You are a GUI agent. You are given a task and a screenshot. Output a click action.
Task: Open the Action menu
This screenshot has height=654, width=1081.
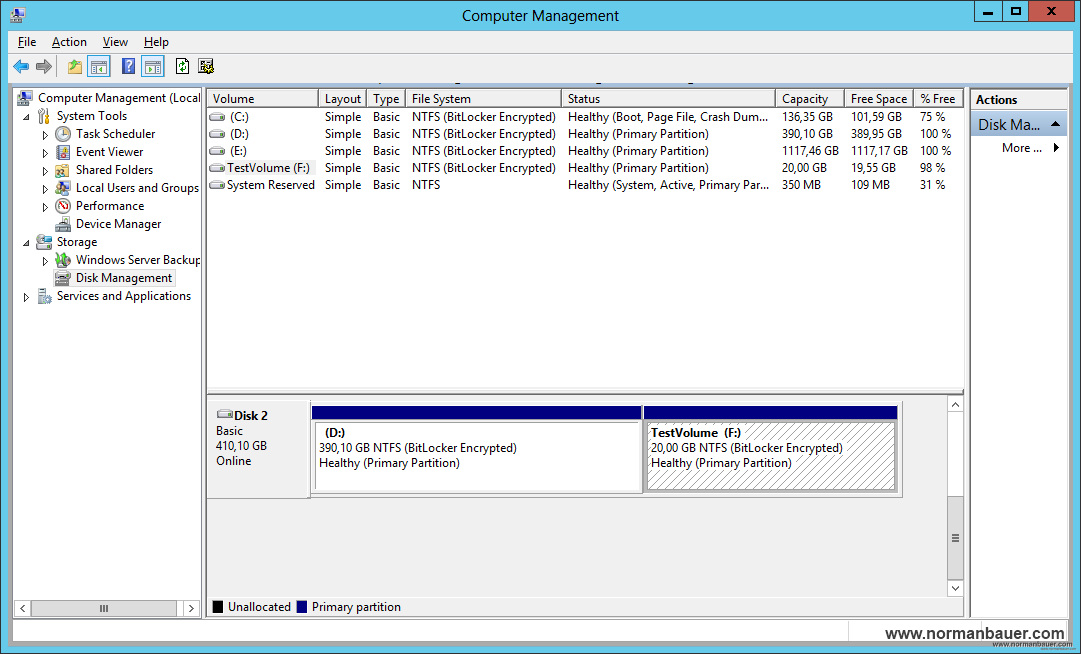click(69, 42)
